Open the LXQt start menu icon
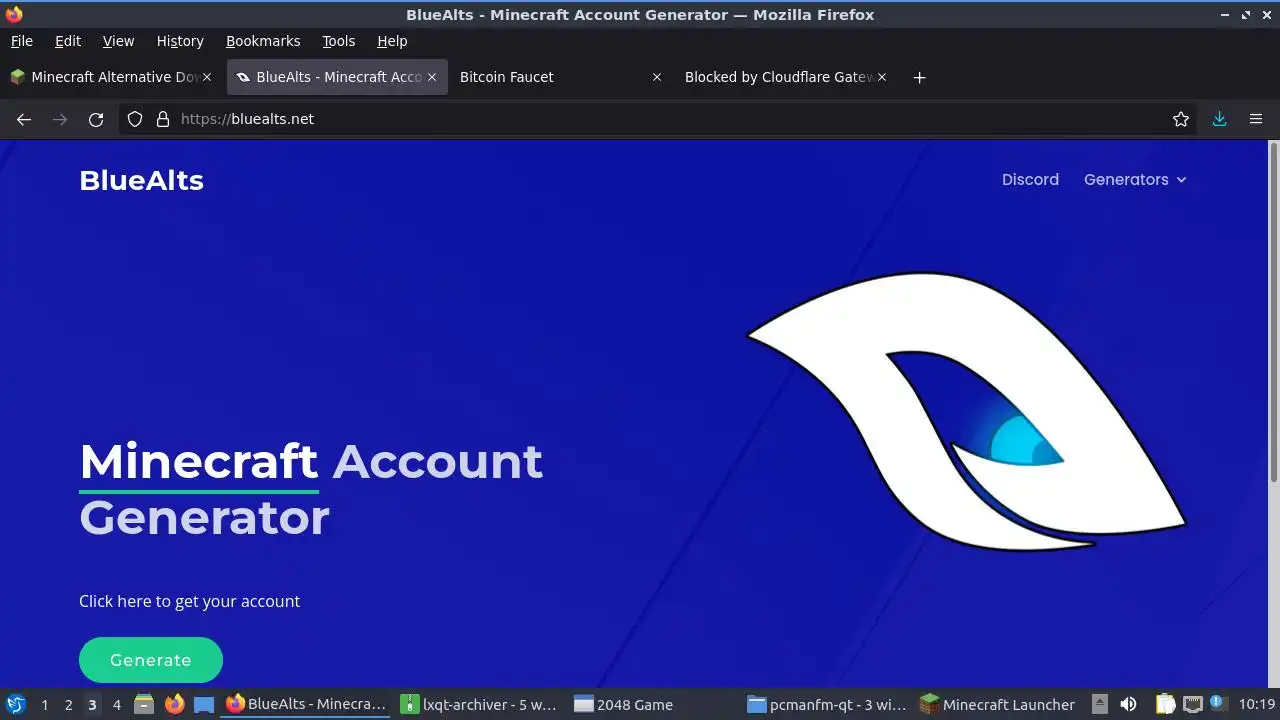The width and height of the screenshot is (1280, 720). point(15,705)
